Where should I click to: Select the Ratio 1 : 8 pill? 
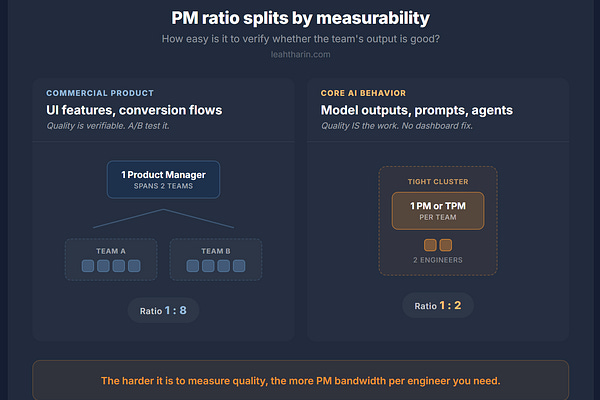[x=163, y=310]
